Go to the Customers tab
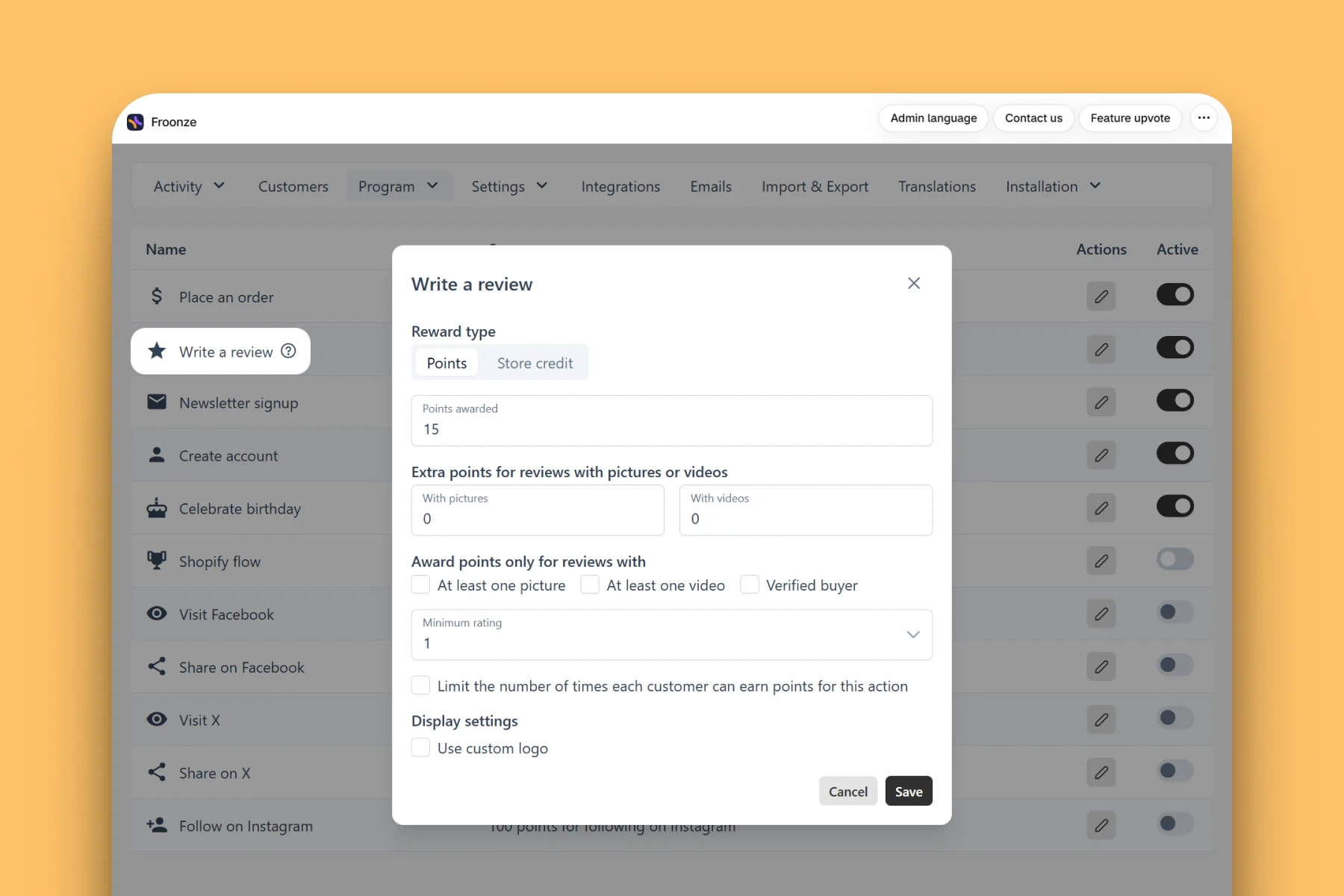The height and width of the screenshot is (896, 1344). point(293,187)
